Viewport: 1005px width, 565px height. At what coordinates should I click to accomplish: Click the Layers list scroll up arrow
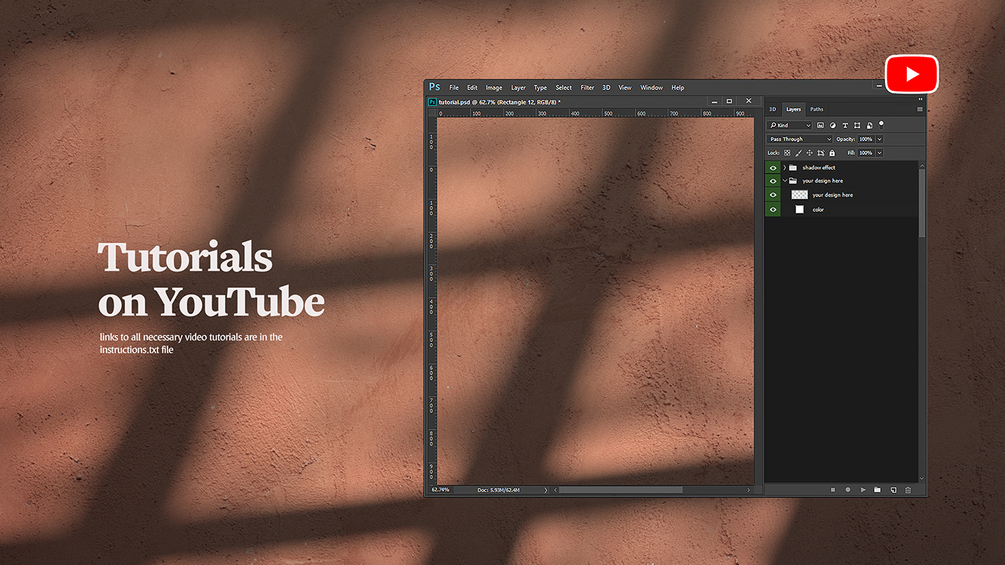[922, 165]
